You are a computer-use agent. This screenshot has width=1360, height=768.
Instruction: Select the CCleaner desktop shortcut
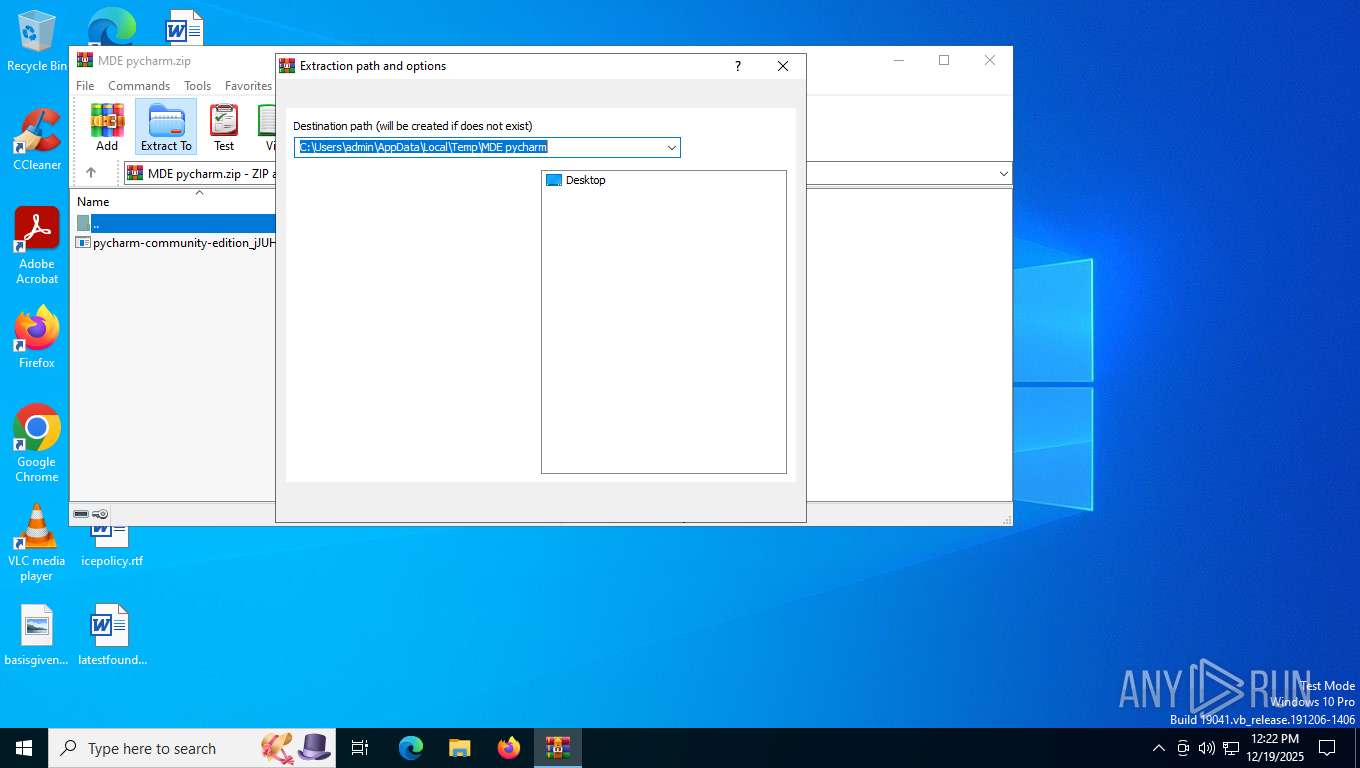click(x=37, y=140)
